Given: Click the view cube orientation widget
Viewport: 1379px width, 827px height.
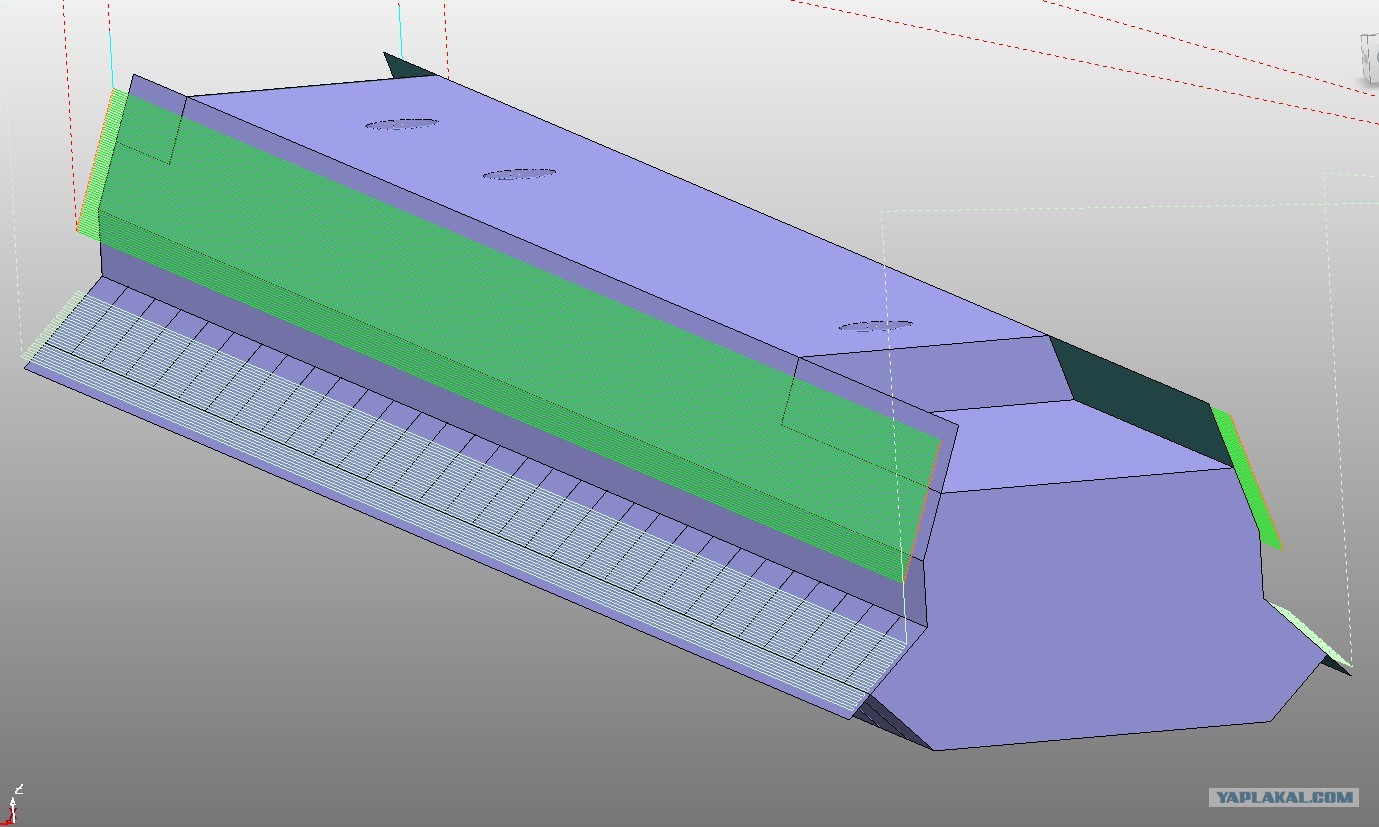Looking at the screenshot, I should coord(1369,58).
